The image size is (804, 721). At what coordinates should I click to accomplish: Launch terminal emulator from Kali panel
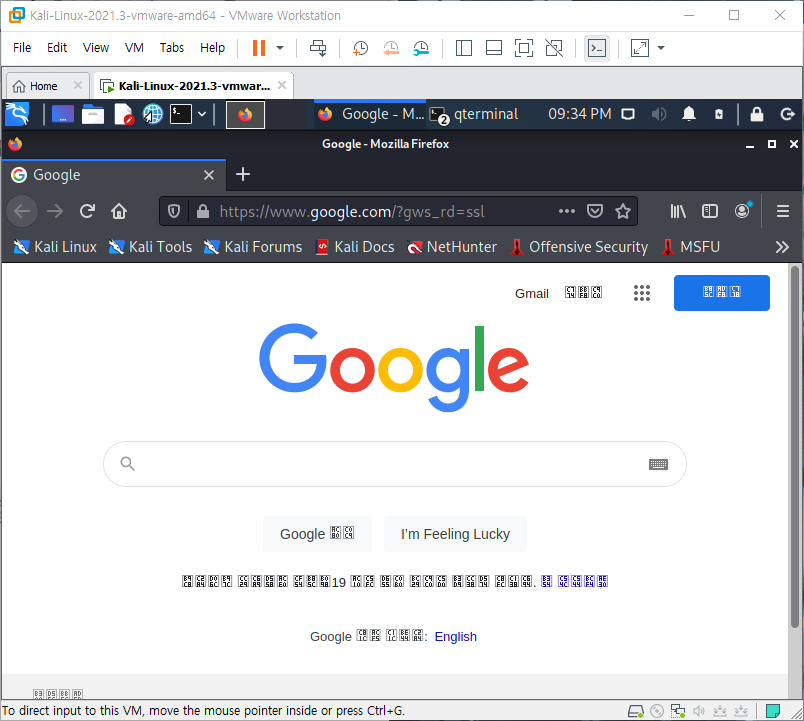(x=181, y=114)
